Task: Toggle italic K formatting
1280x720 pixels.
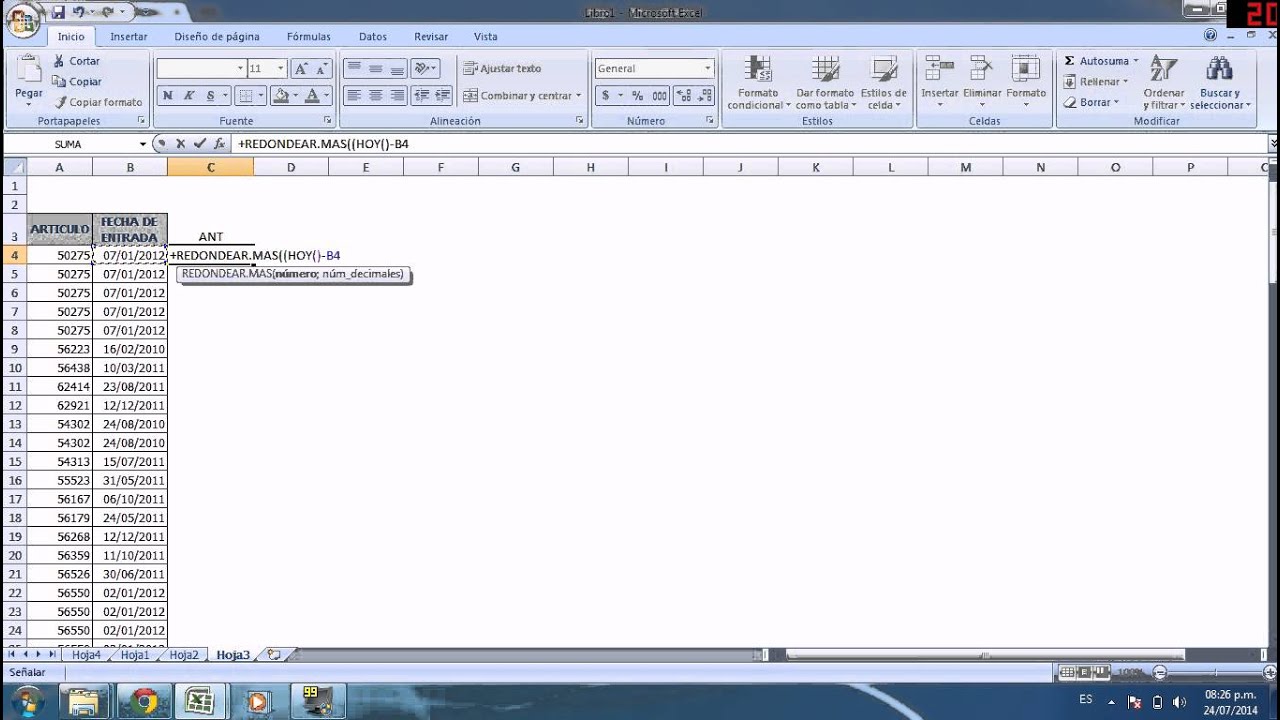Action: point(188,96)
